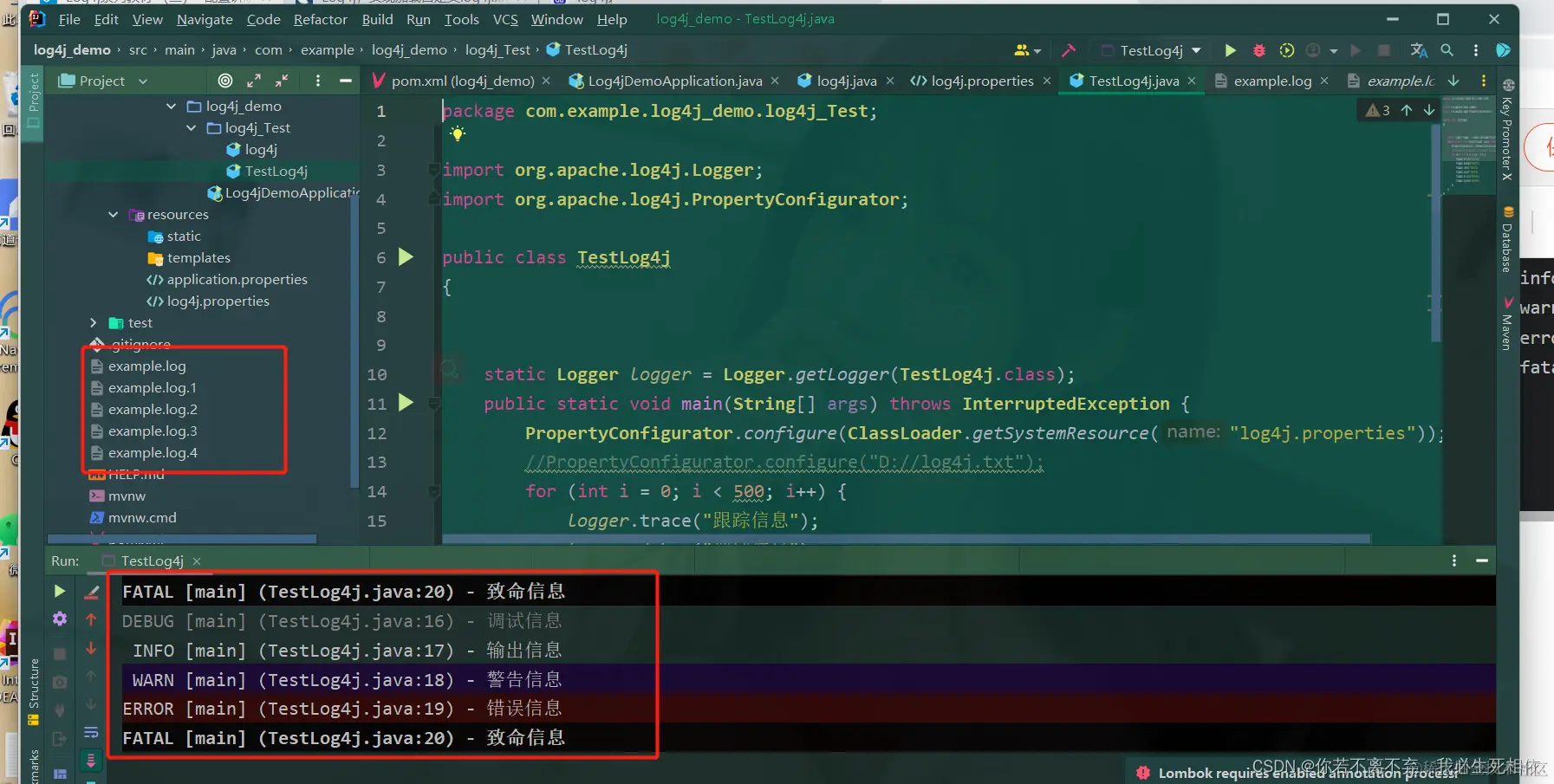Screen dimensions: 1554x784
Task: Open the Navigate menu
Action: click(205, 19)
